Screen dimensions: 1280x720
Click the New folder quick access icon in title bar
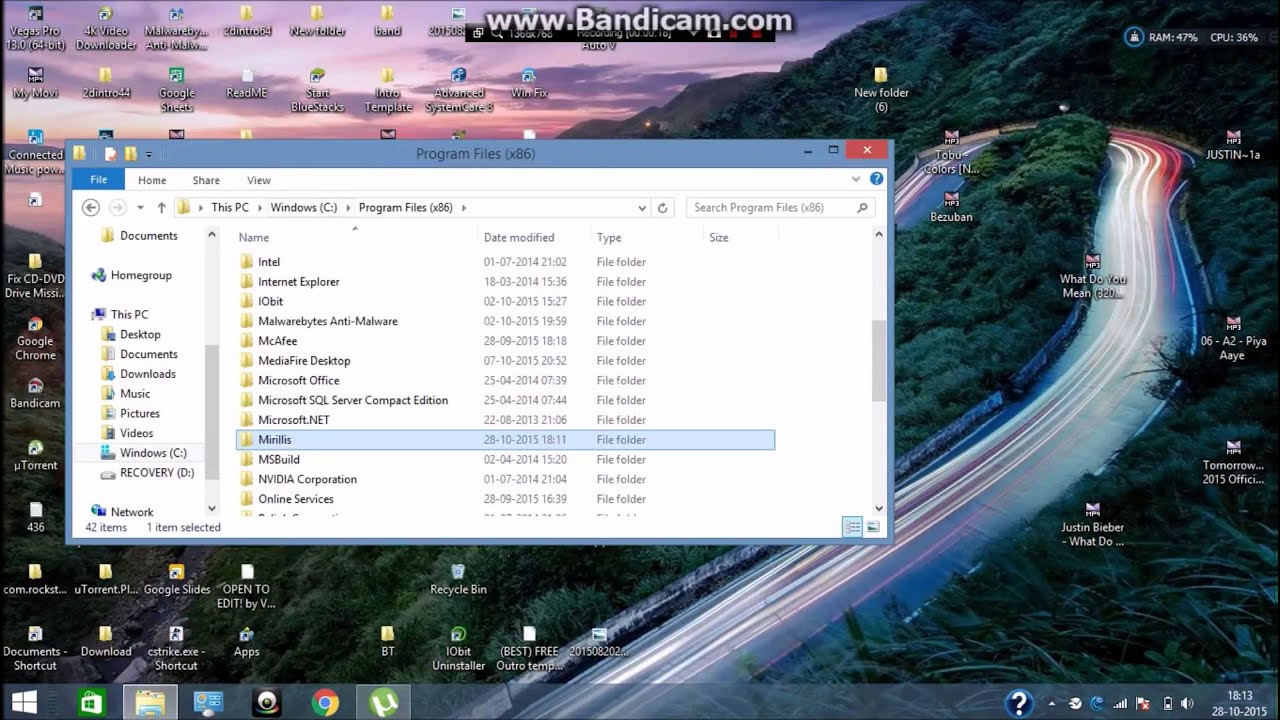click(130, 154)
